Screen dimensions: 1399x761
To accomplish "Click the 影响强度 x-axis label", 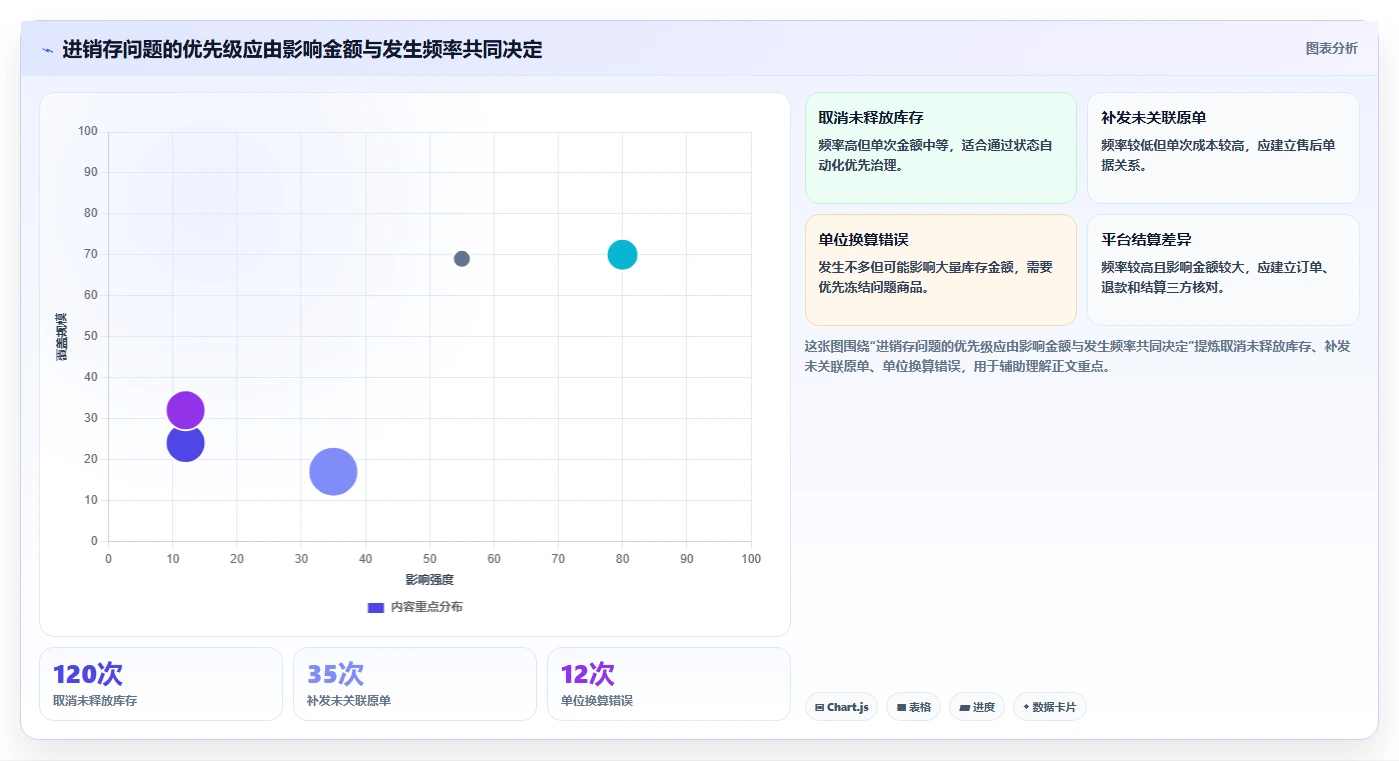I will pos(430,580).
